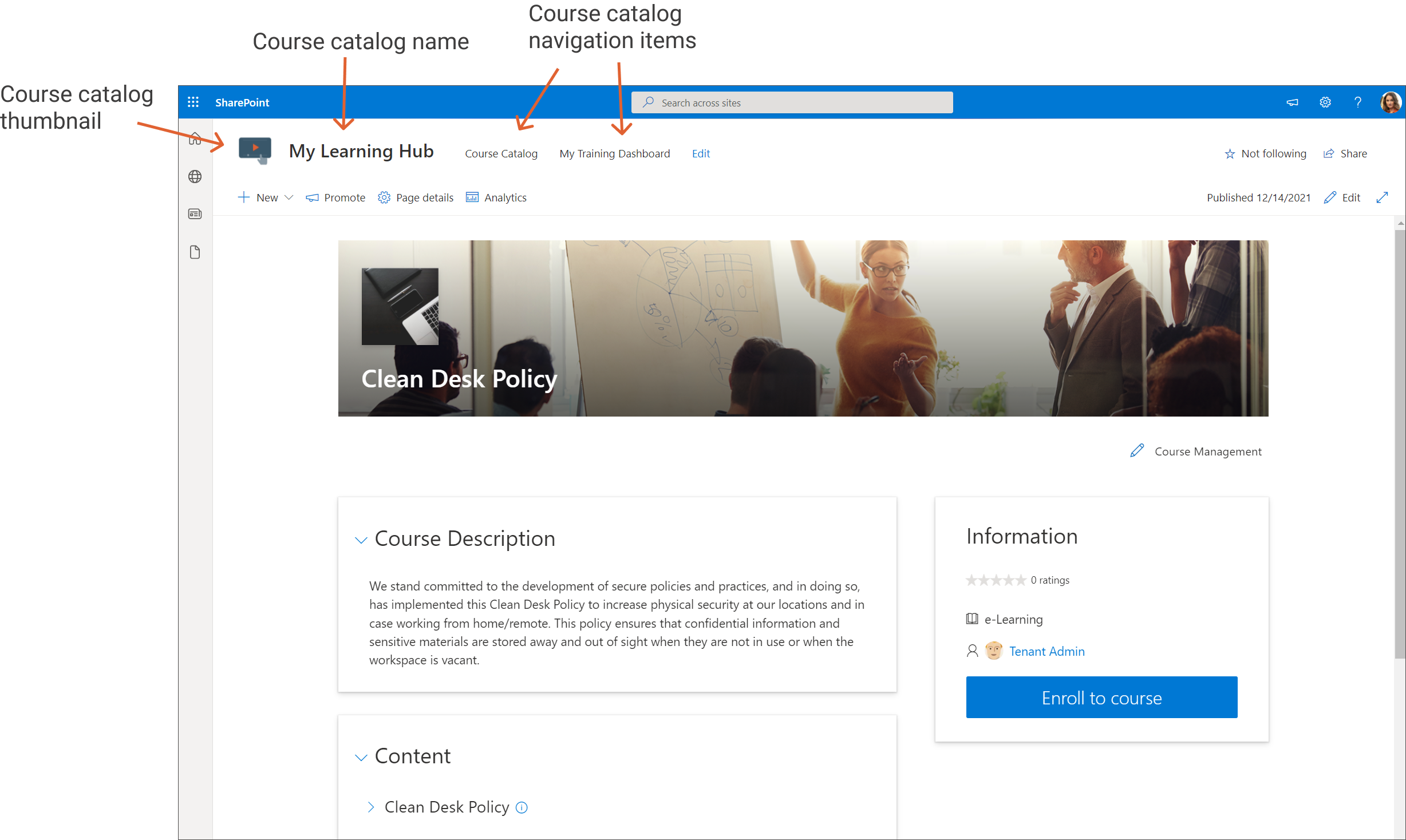The height and width of the screenshot is (840, 1406).
Task: Click the Search across sites field
Action: [x=792, y=102]
